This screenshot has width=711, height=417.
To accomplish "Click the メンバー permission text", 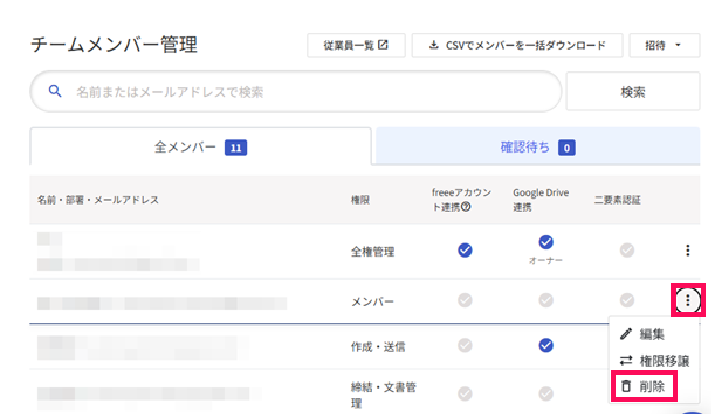I will [372, 301].
